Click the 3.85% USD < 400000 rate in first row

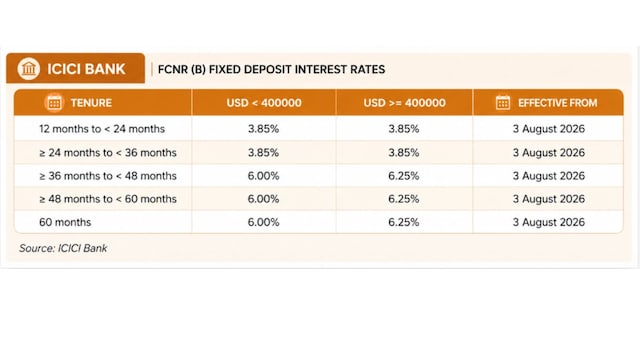coord(264,129)
